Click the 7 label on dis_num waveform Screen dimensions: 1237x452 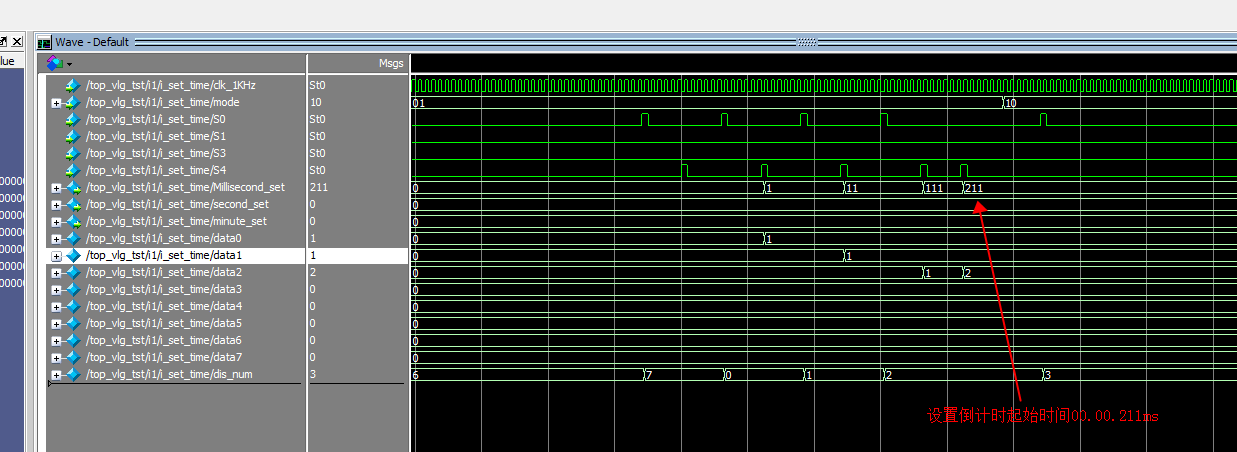648,375
